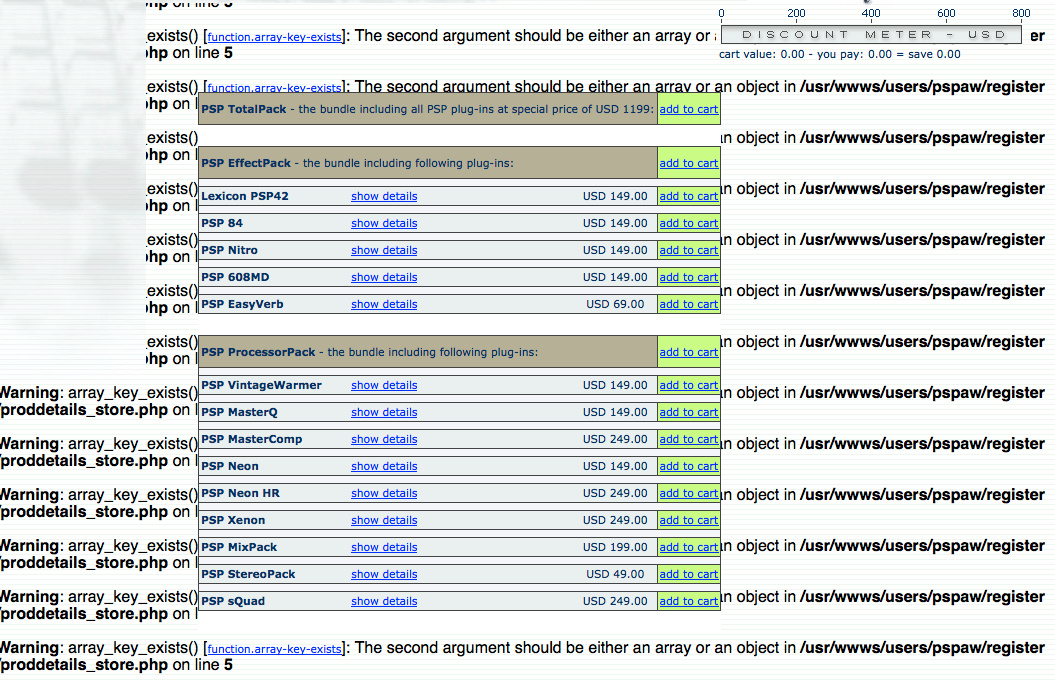Show details for PSP Neon HR
Viewport: 1055px width, 681px height.
(384, 493)
